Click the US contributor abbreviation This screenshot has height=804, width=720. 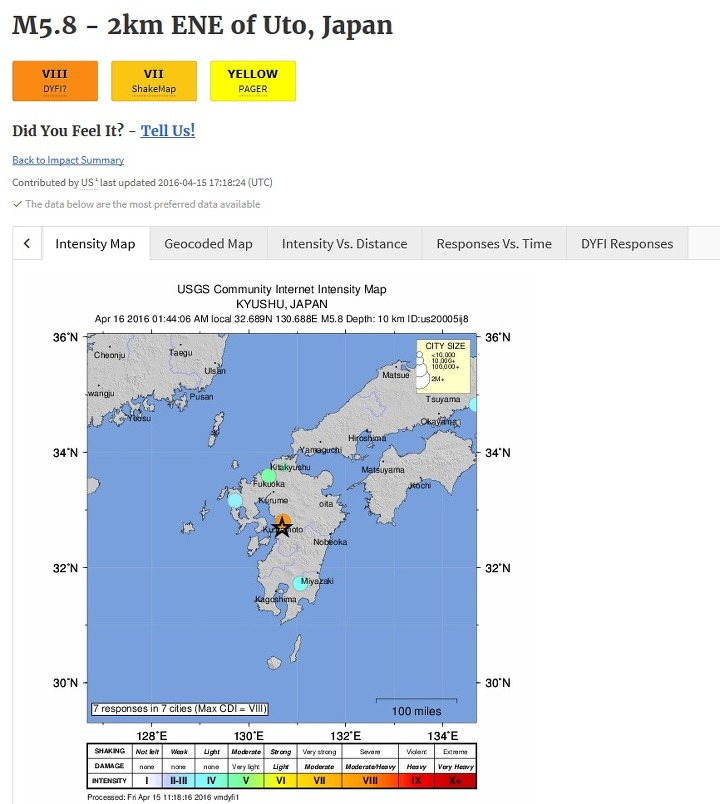coord(88,183)
